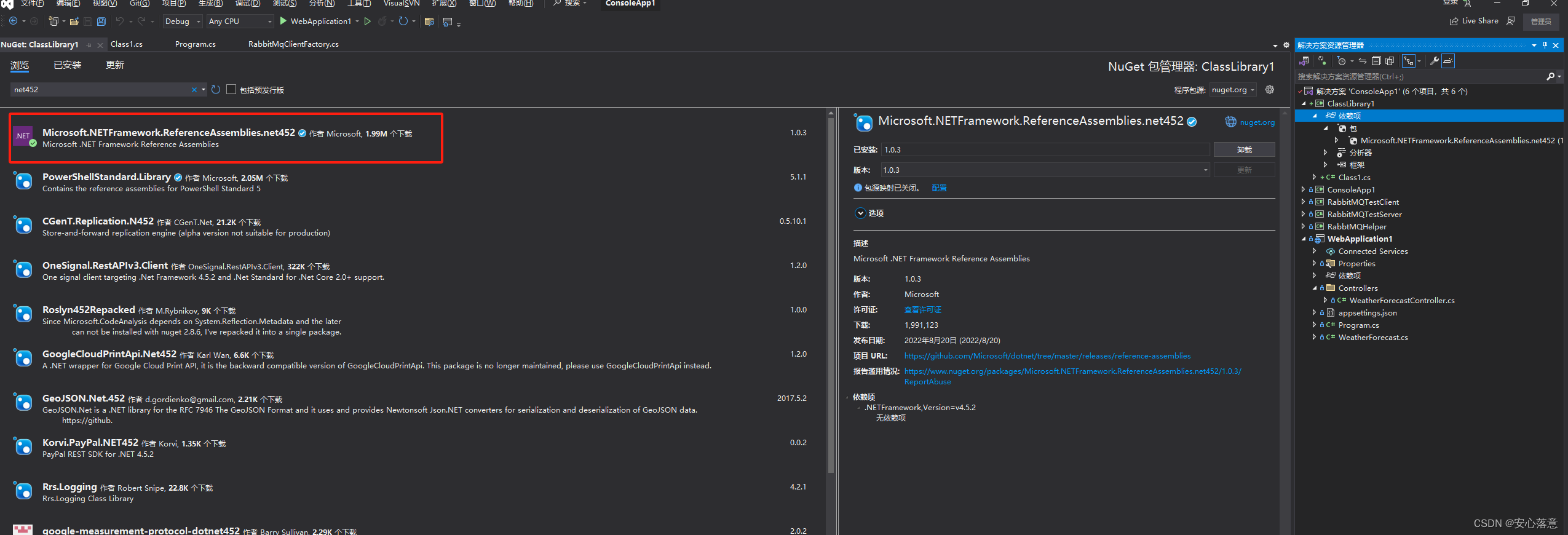Open the GitHub project URL link
1568x535 pixels.
1047,356
